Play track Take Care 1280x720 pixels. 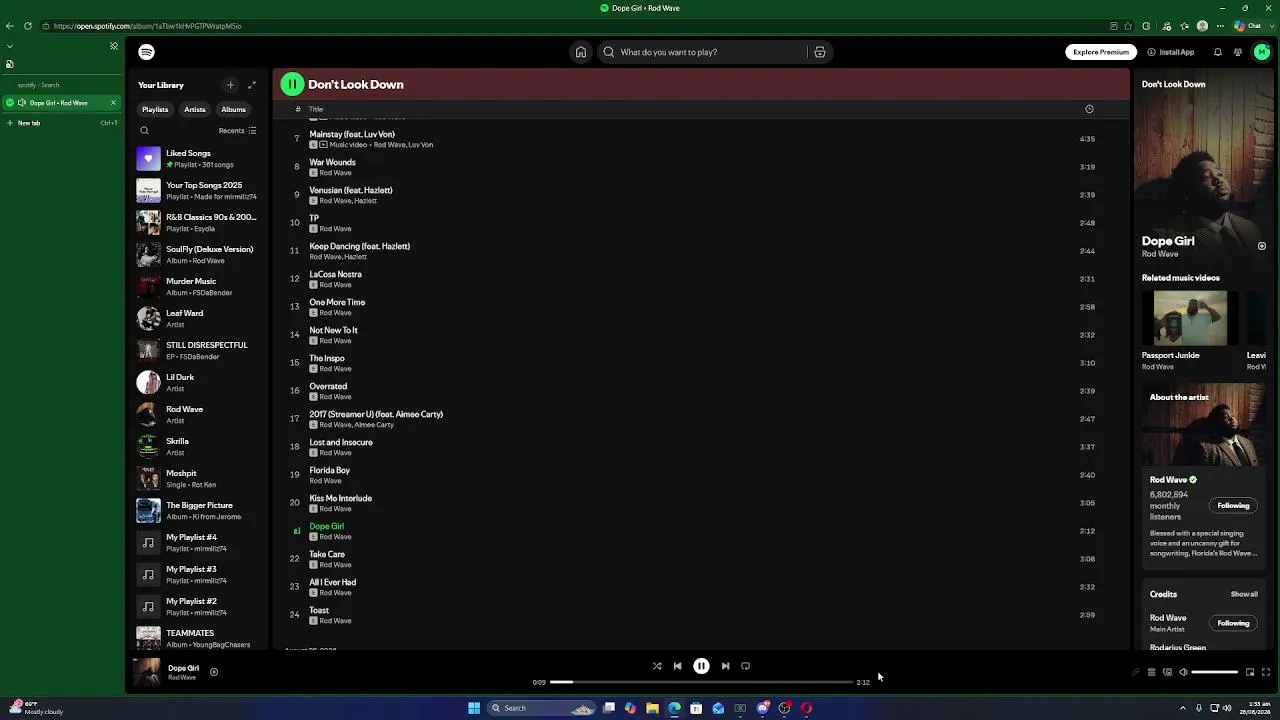click(702, 559)
